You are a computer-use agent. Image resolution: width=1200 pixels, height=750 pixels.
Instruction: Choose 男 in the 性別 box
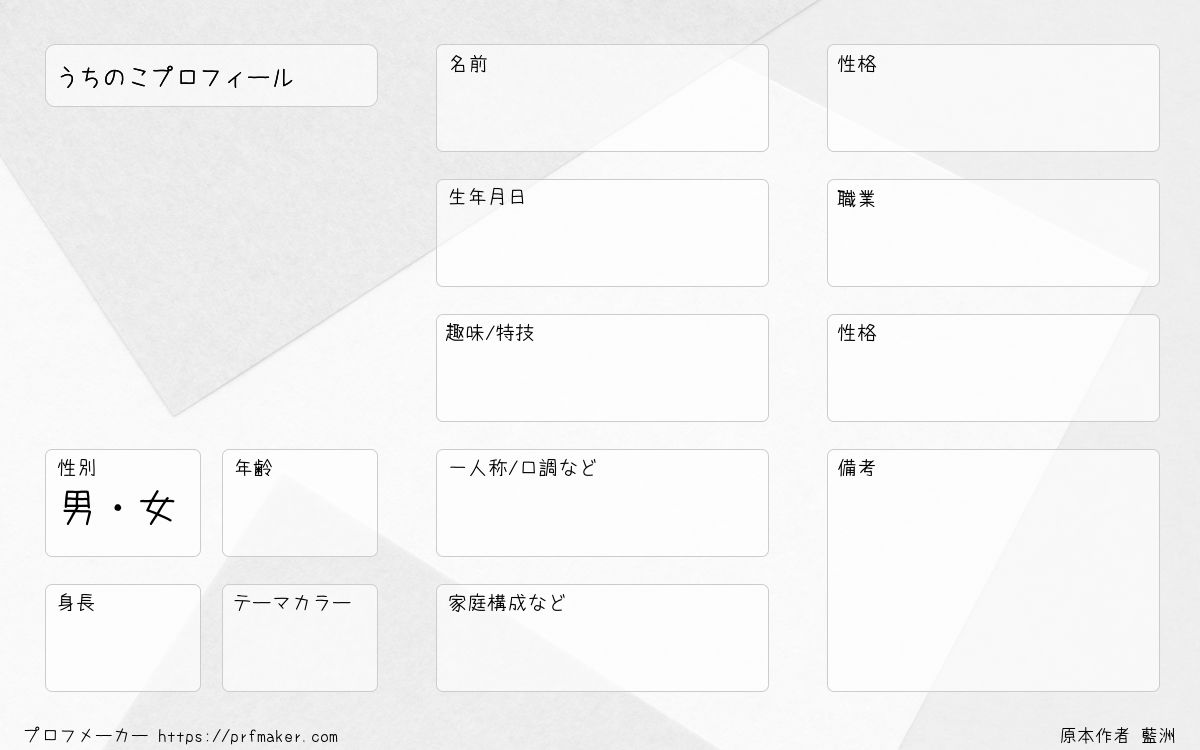[x=78, y=510]
